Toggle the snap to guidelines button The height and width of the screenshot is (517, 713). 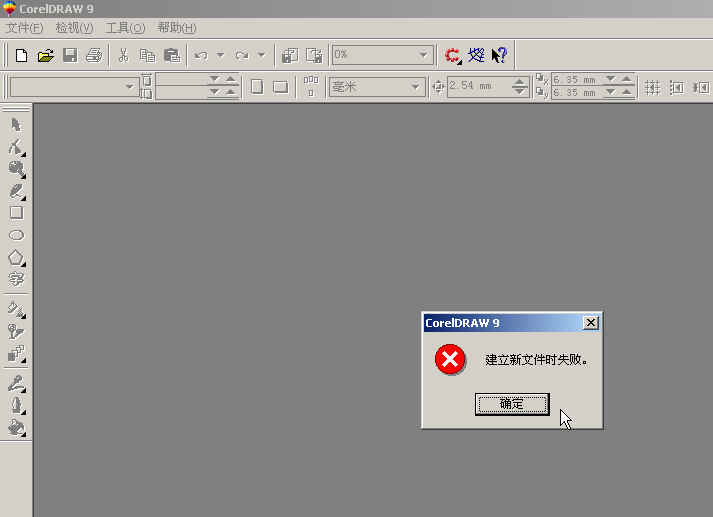tap(677, 87)
